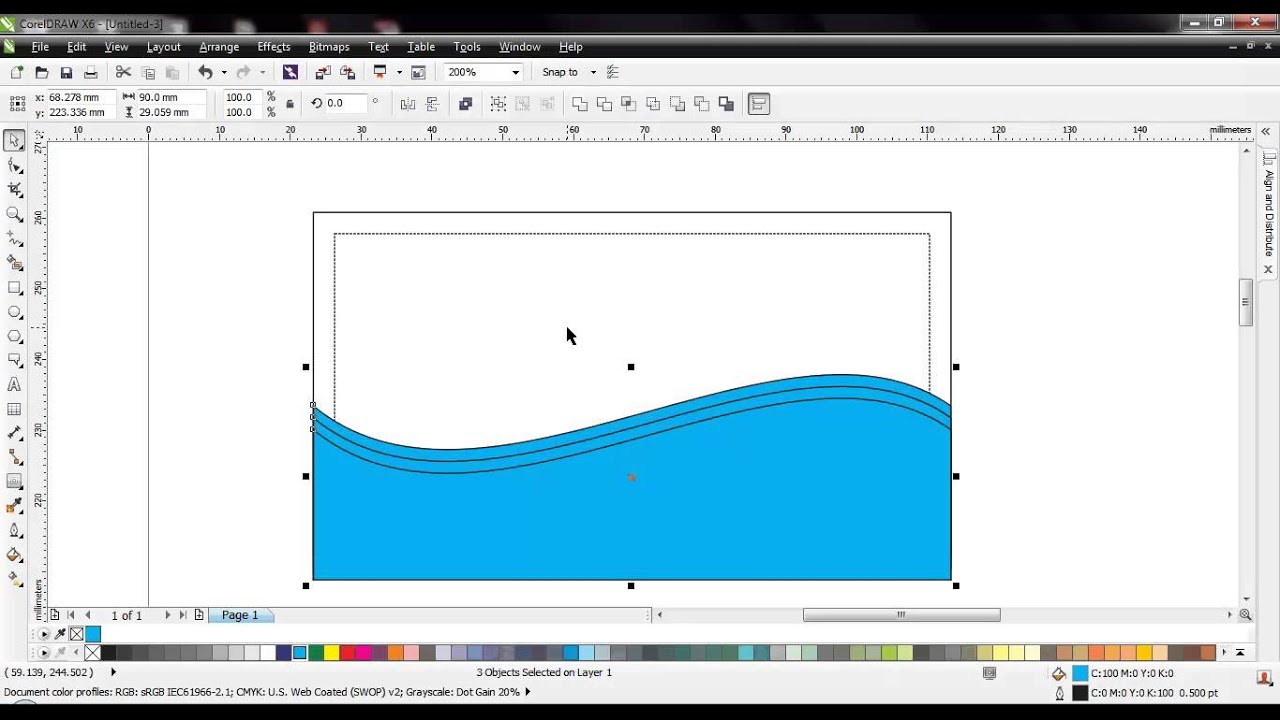Select the Parallel Dimension tool
Image resolution: width=1280 pixels, height=720 pixels.
tap(14, 433)
